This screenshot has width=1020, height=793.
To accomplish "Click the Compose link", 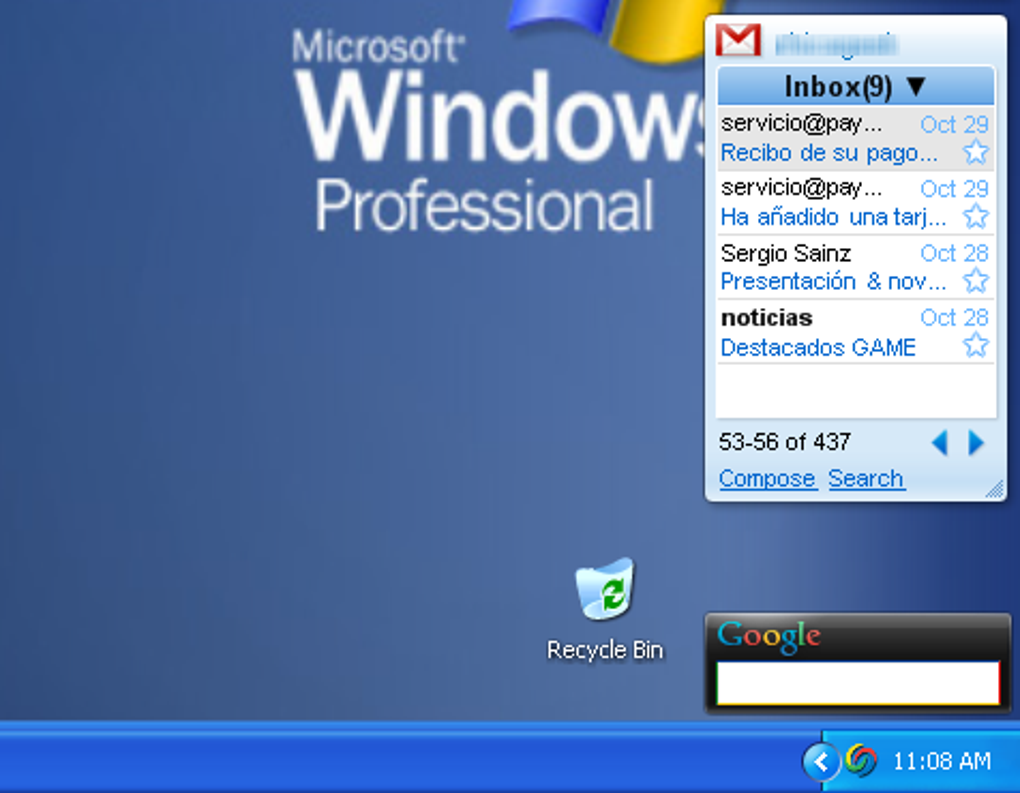I will tap(768, 479).
